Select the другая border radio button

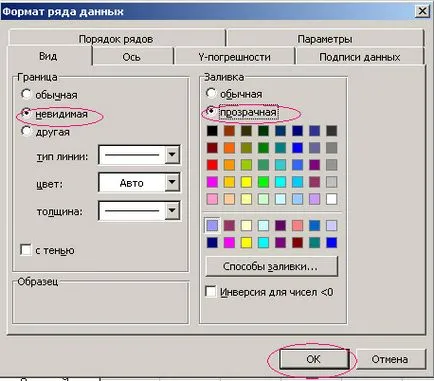(x=26, y=131)
